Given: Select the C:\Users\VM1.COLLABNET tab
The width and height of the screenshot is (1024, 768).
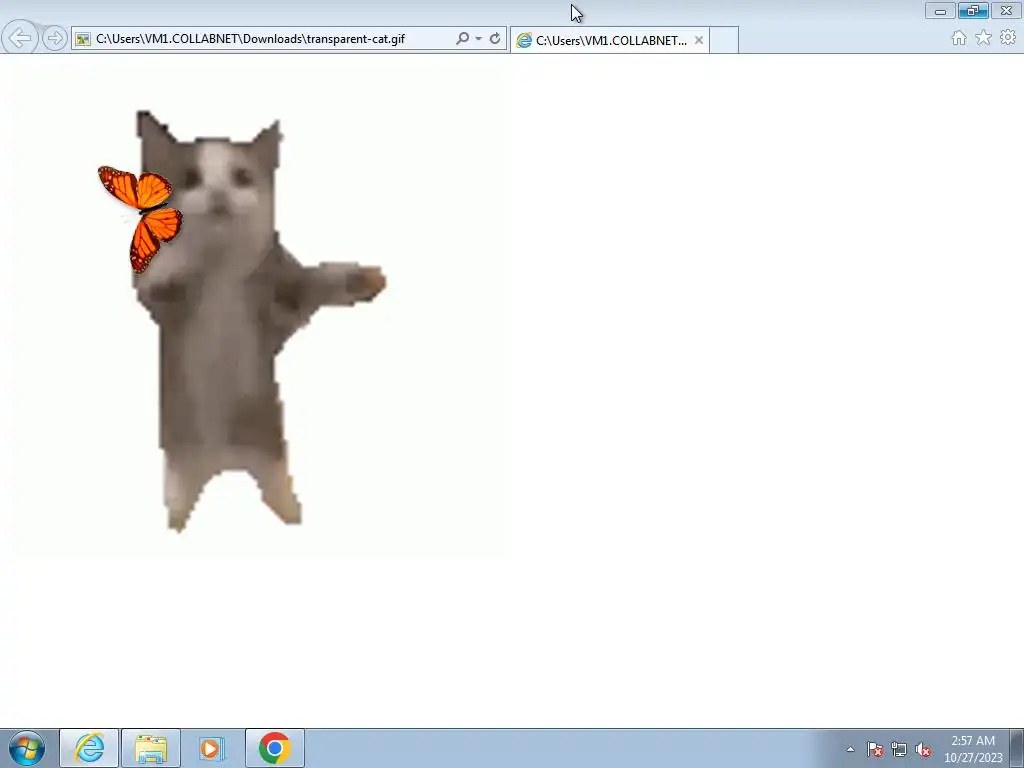Looking at the screenshot, I should tap(610, 40).
